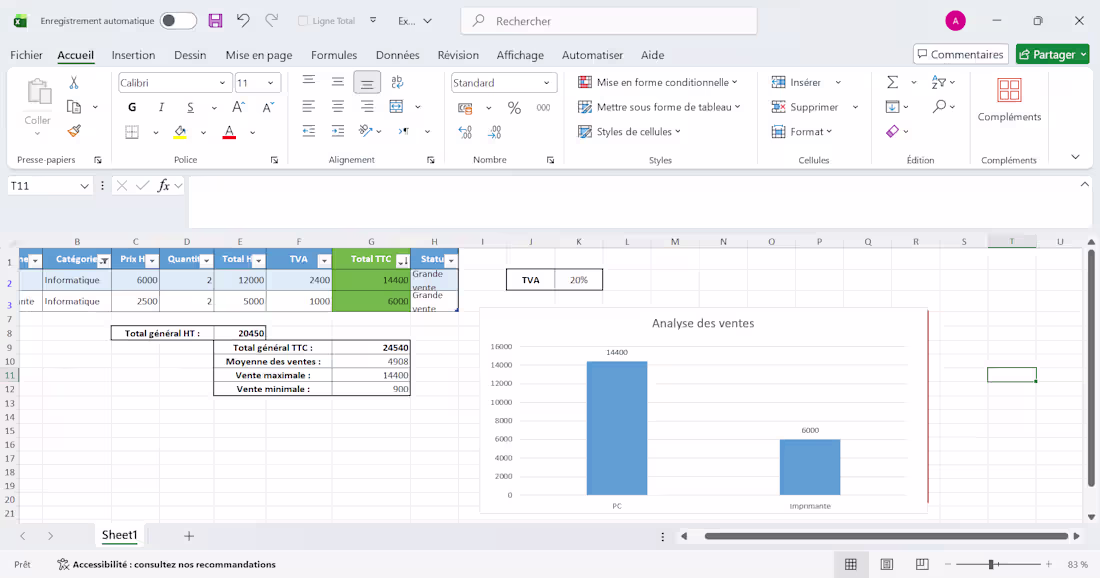1100x578 pixels.
Task: Click the Copy icon
Action: click(x=74, y=107)
